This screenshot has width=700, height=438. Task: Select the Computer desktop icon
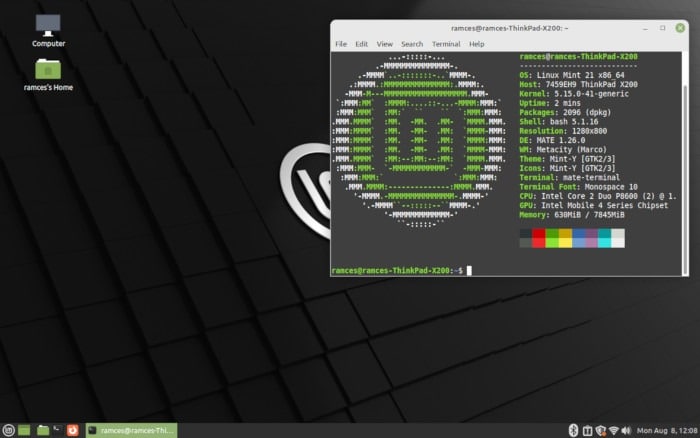(x=48, y=31)
